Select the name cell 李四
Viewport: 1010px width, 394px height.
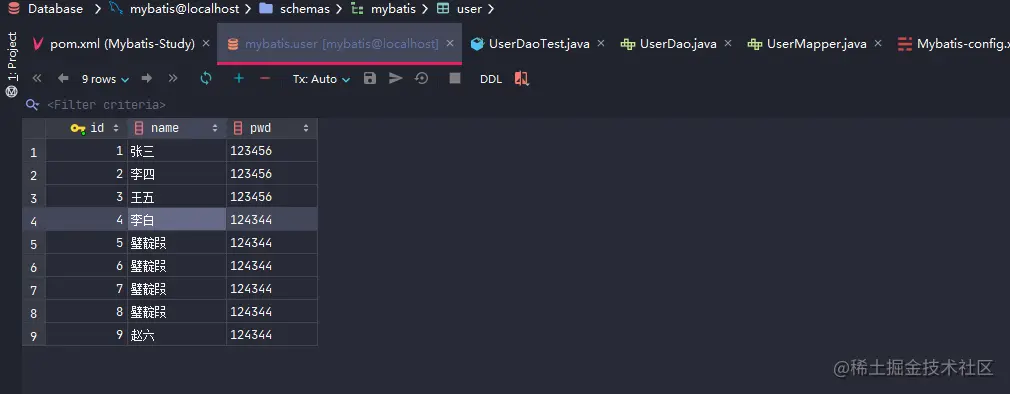click(176, 174)
